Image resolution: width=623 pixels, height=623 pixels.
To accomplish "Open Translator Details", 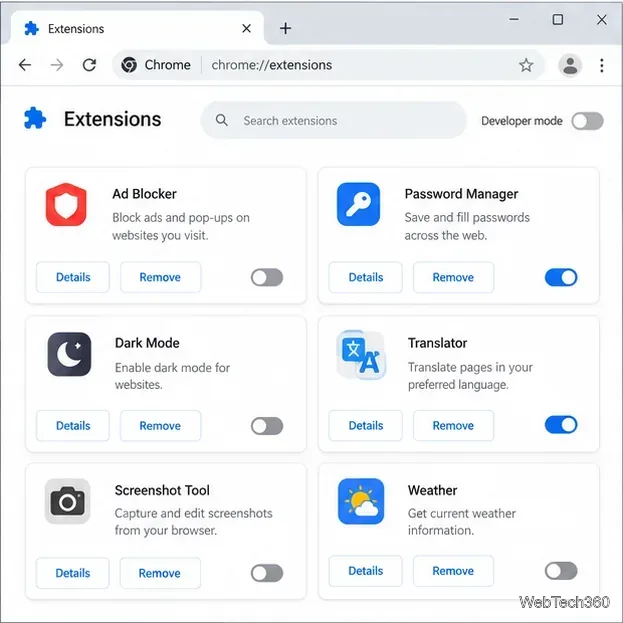I will 366,426.
